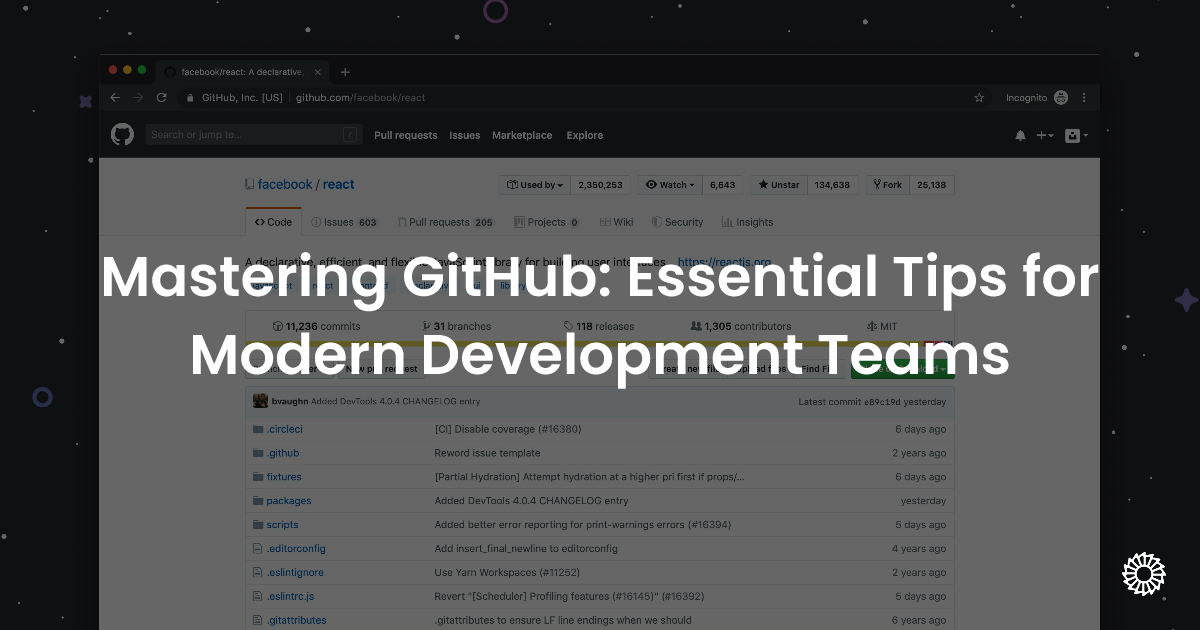This screenshot has height=630, width=1200.
Task: Open Marketplace from the top navigation
Action: tap(522, 135)
